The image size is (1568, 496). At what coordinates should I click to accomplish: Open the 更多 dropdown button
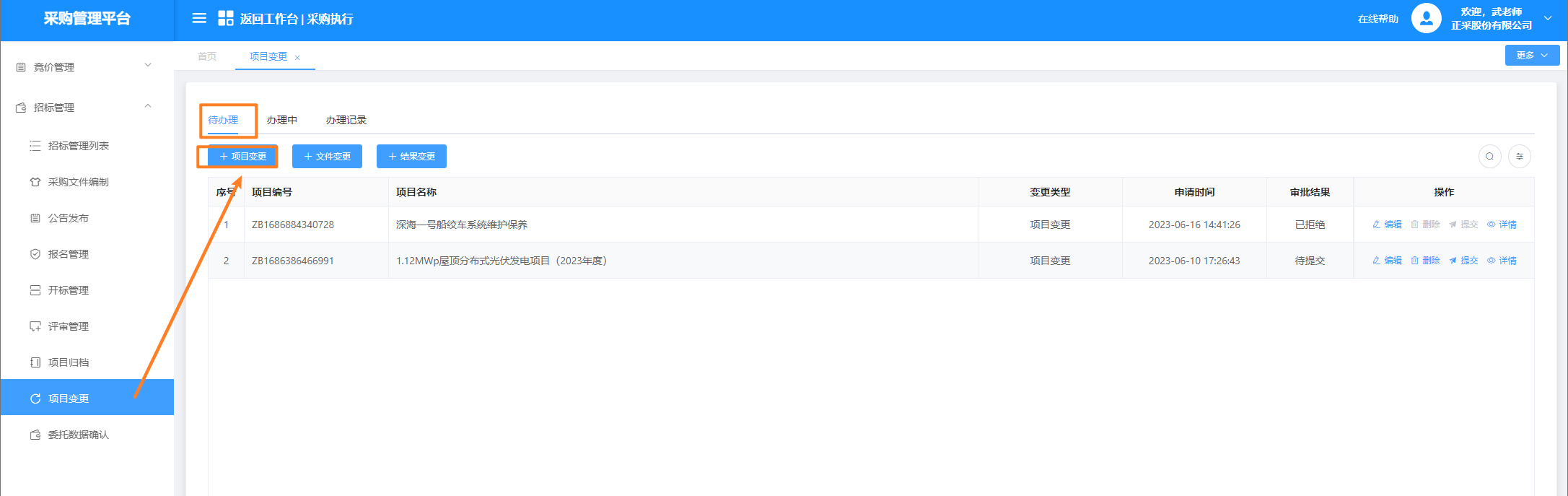(x=1532, y=56)
